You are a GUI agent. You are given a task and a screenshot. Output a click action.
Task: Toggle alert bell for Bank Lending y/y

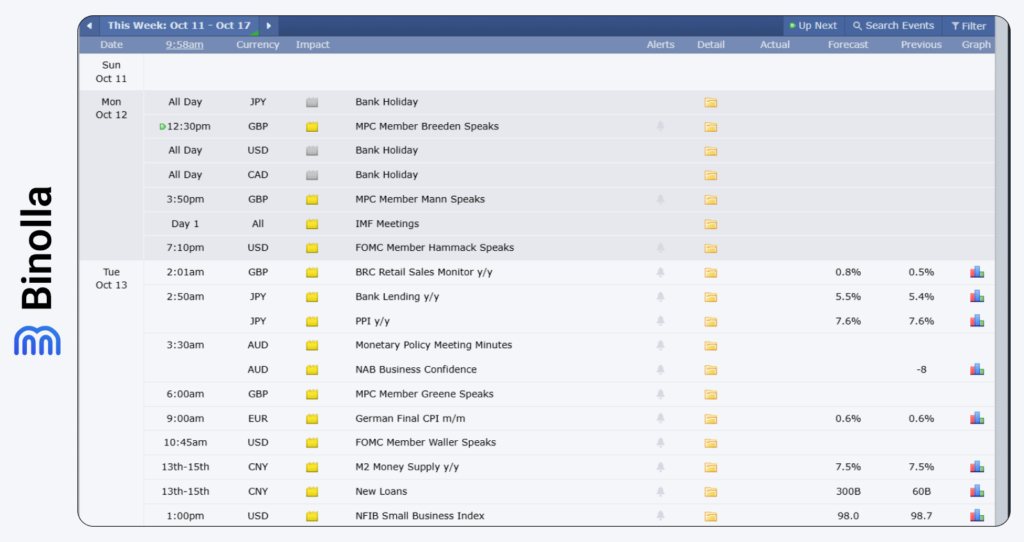(660, 296)
